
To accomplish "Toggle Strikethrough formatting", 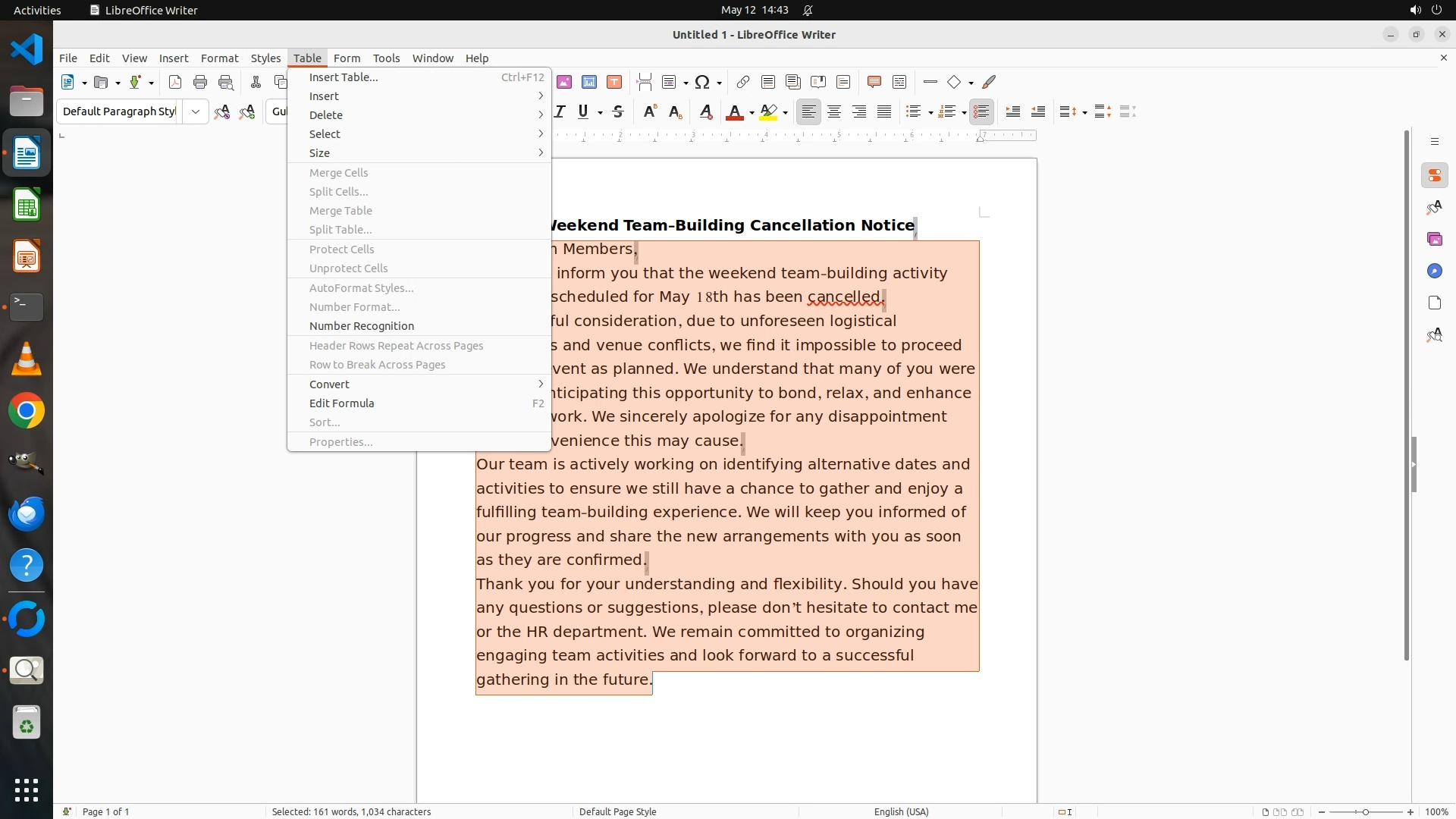I will [x=618, y=112].
